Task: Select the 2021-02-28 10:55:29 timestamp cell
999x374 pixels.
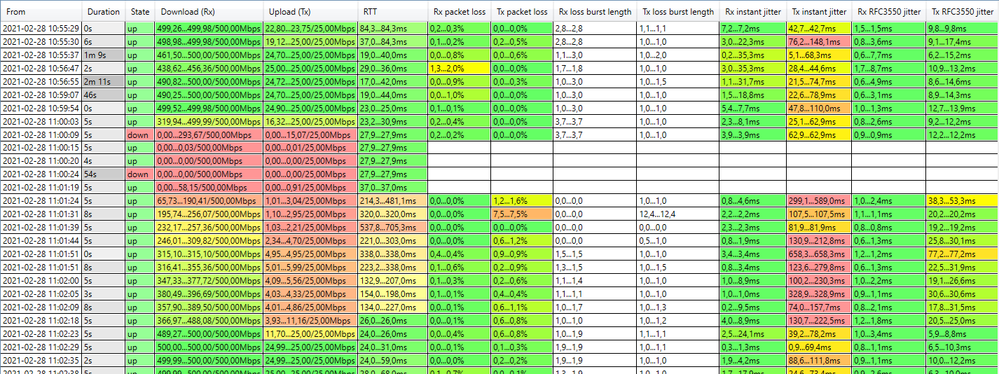Action: [41, 29]
